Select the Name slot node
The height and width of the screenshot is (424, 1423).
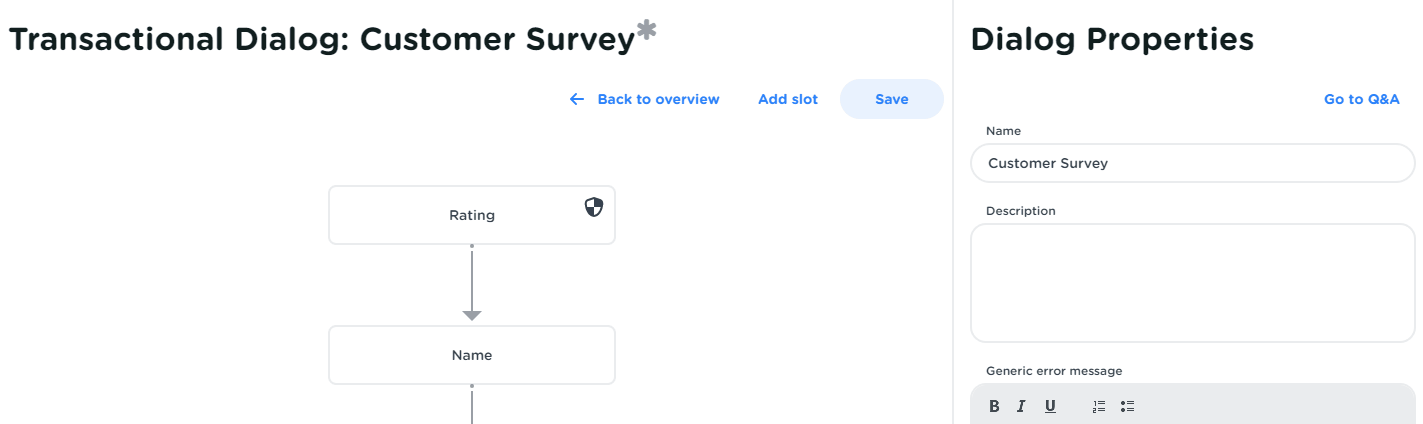click(x=471, y=355)
